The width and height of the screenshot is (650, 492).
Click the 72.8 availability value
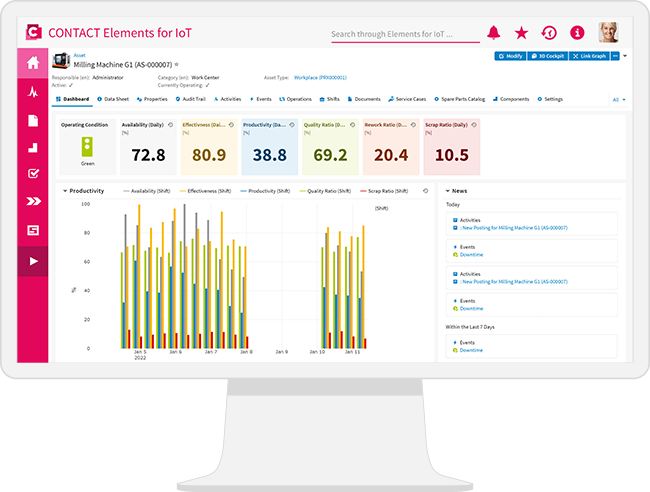click(148, 155)
